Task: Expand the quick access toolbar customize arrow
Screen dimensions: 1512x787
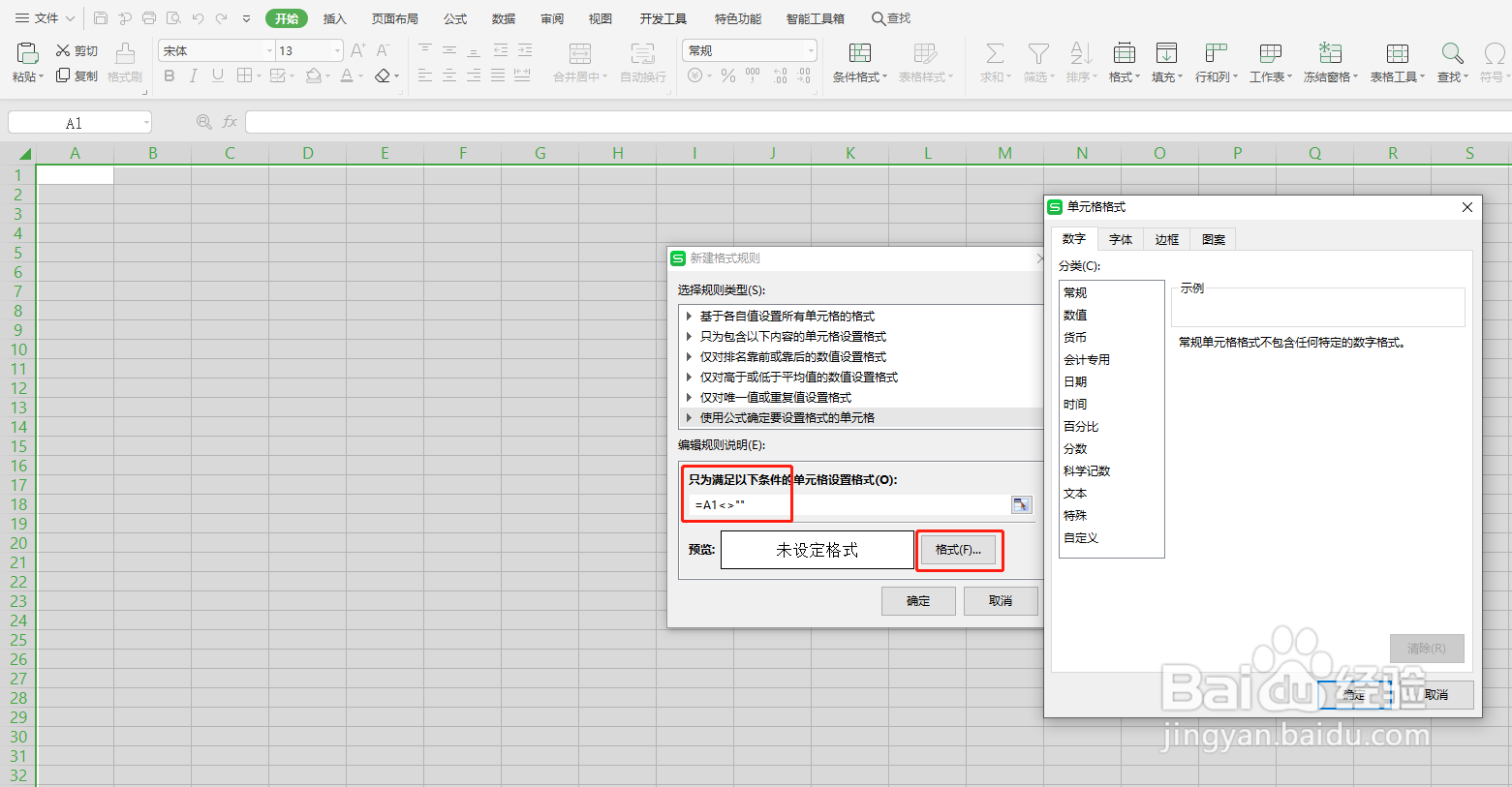Action: pyautogui.click(x=246, y=18)
